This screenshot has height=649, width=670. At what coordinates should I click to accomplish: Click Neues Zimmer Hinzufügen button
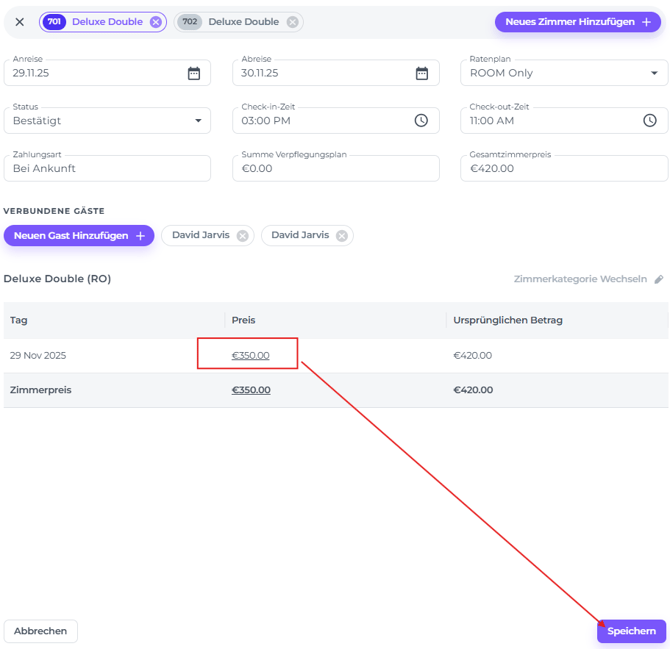tap(578, 22)
